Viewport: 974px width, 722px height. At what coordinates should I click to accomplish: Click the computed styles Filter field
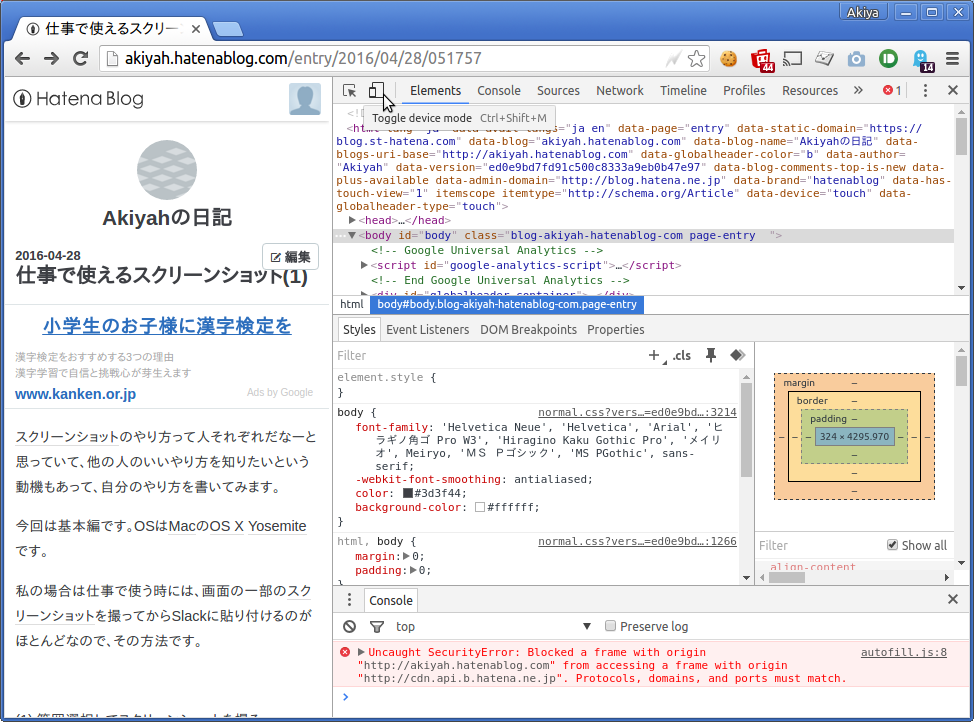[820, 546]
